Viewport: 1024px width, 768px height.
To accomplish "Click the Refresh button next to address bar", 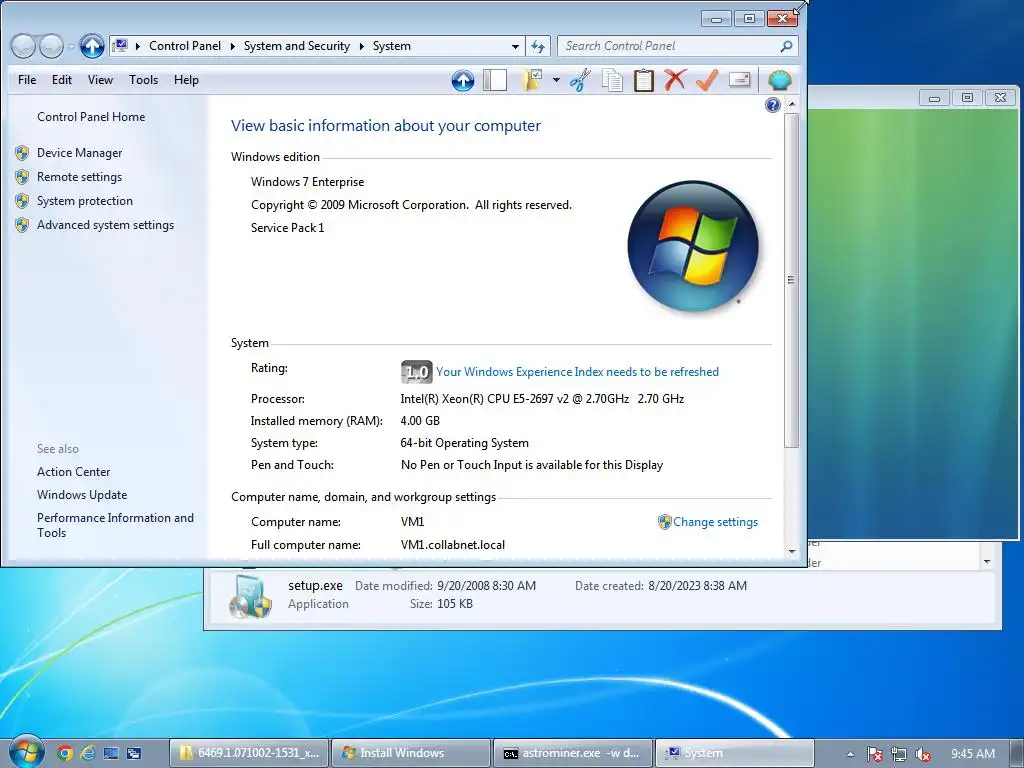I will pyautogui.click(x=538, y=46).
